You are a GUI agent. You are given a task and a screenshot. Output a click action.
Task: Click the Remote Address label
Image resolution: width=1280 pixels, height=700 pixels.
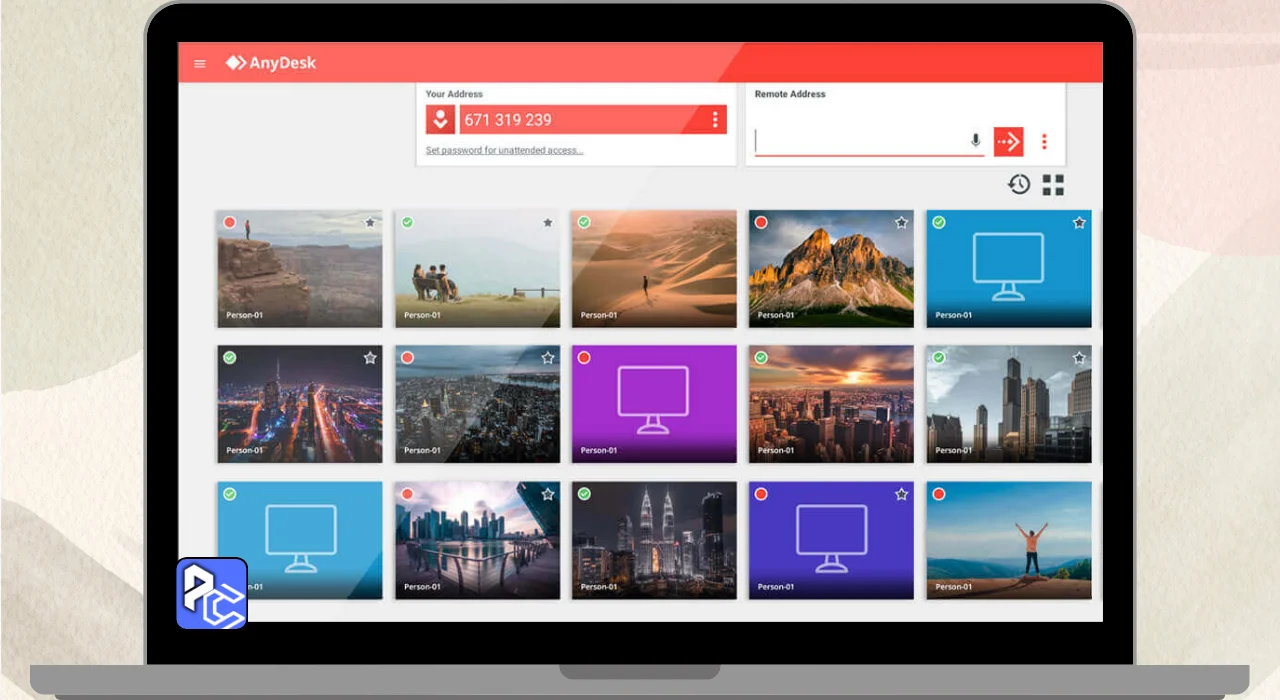coord(790,94)
